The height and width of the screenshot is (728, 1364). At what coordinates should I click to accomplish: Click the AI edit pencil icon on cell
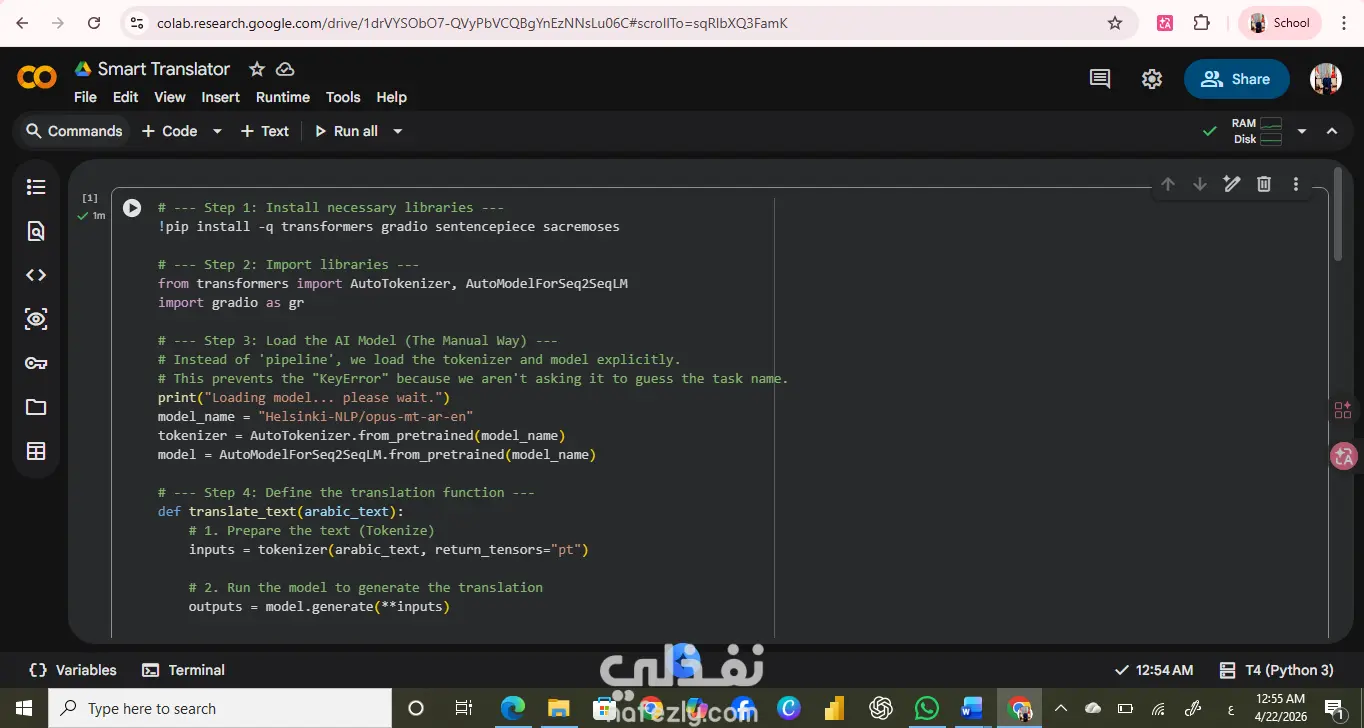coord(1232,184)
